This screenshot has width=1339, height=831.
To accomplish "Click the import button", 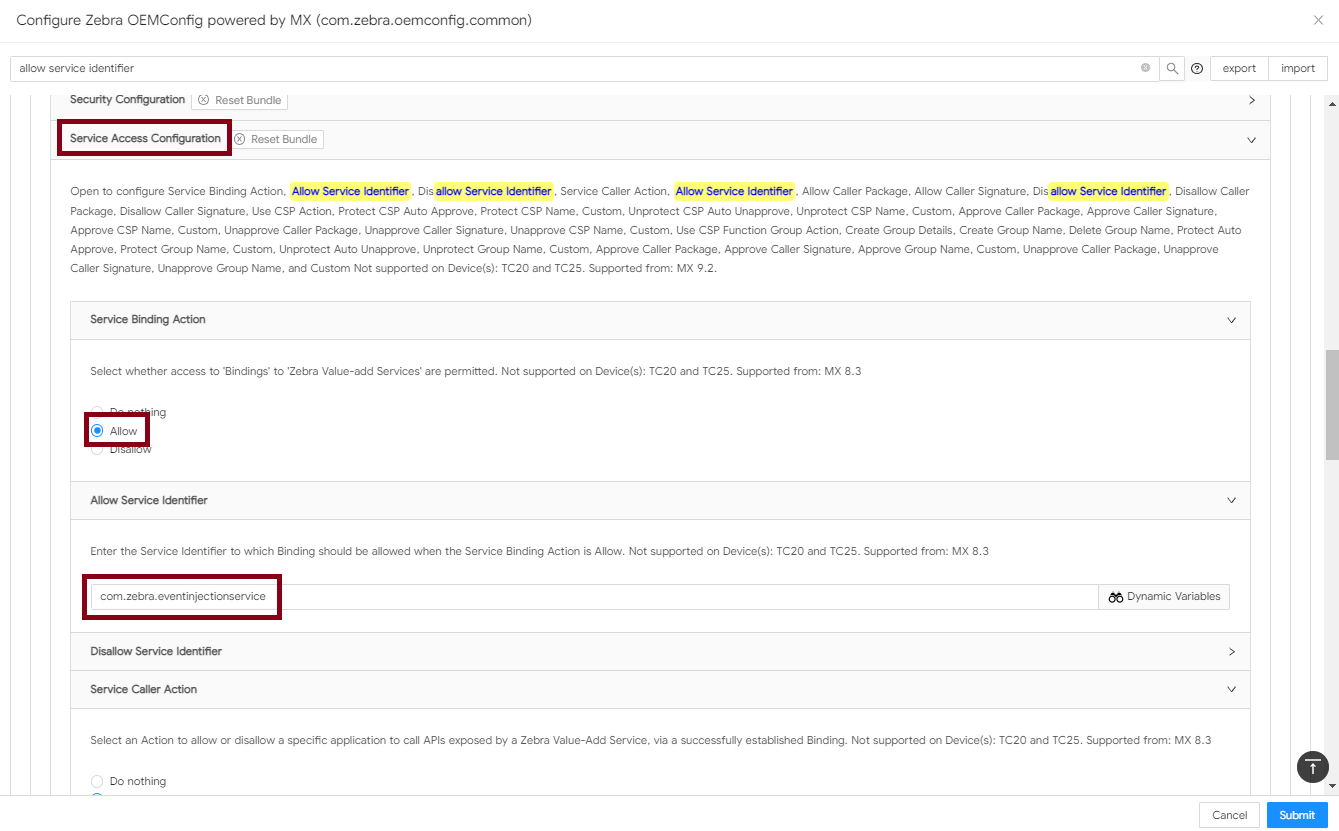I will coord(1298,68).
